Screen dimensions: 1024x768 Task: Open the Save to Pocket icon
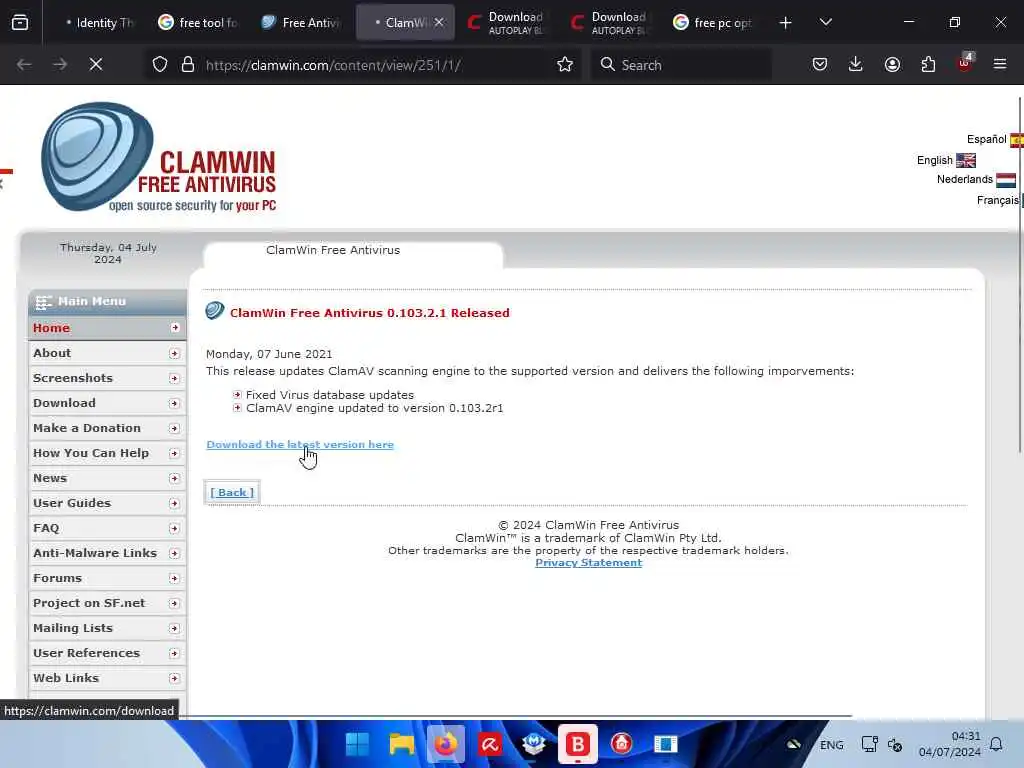coord(820,64)
